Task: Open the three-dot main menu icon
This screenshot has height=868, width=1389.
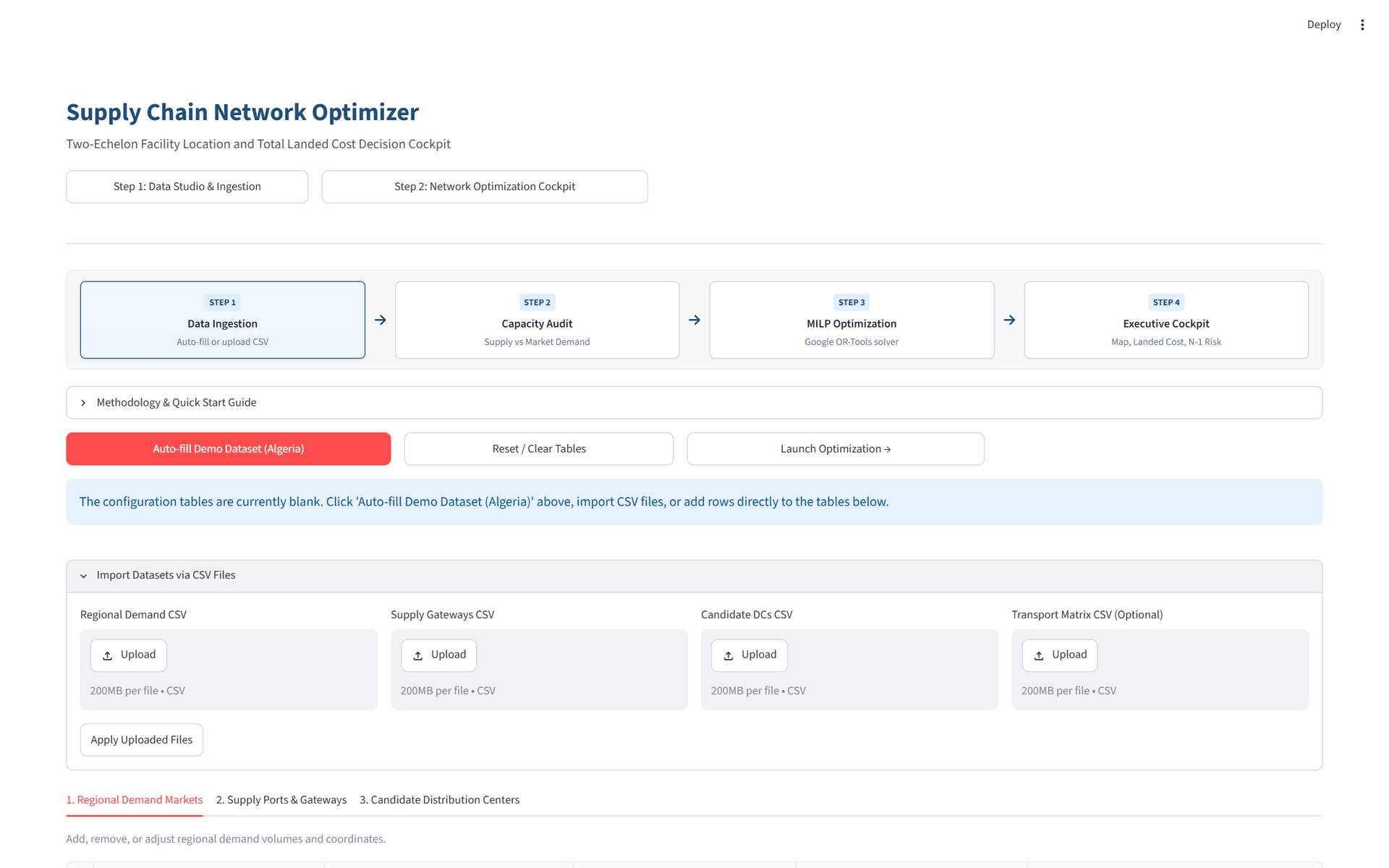Action: (x=1362, y=25)
